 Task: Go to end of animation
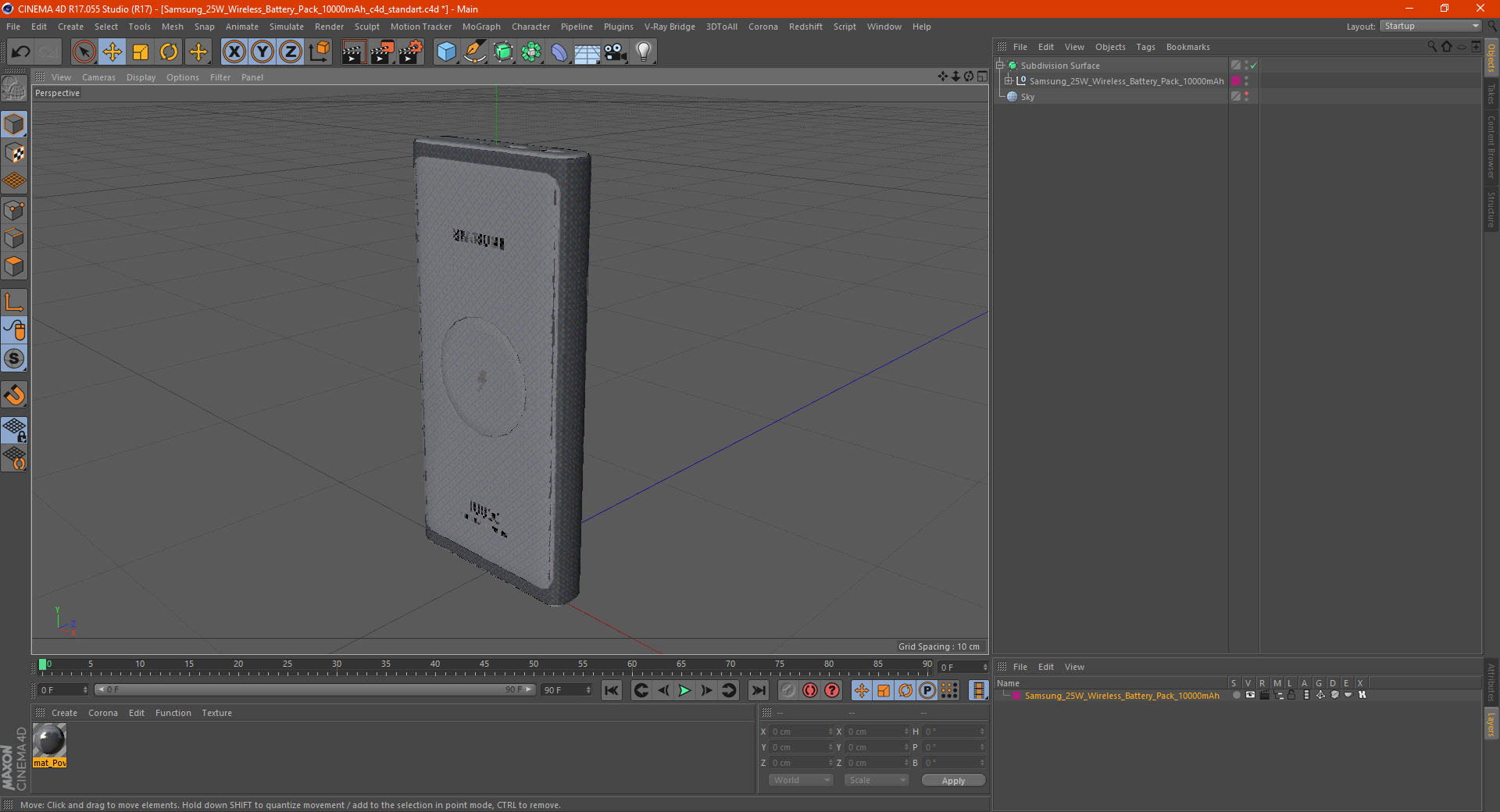click(758, 690)
